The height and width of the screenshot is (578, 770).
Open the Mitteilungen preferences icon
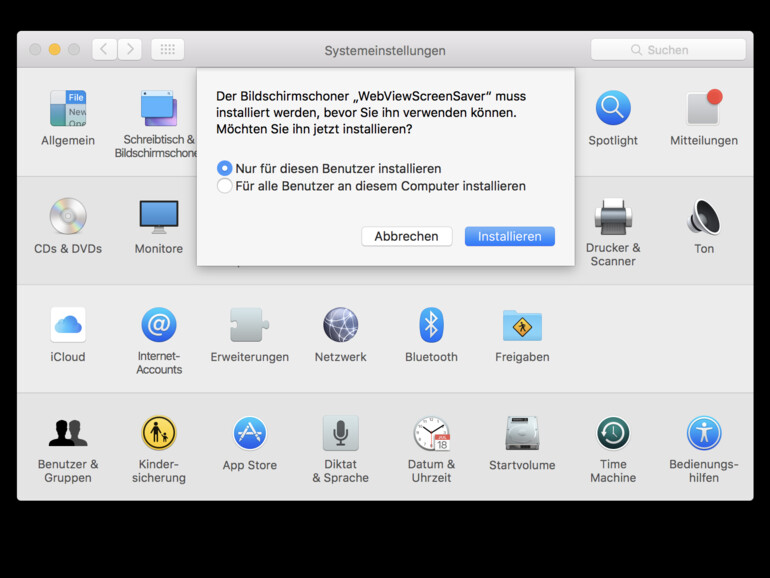[x=704, y=108]
